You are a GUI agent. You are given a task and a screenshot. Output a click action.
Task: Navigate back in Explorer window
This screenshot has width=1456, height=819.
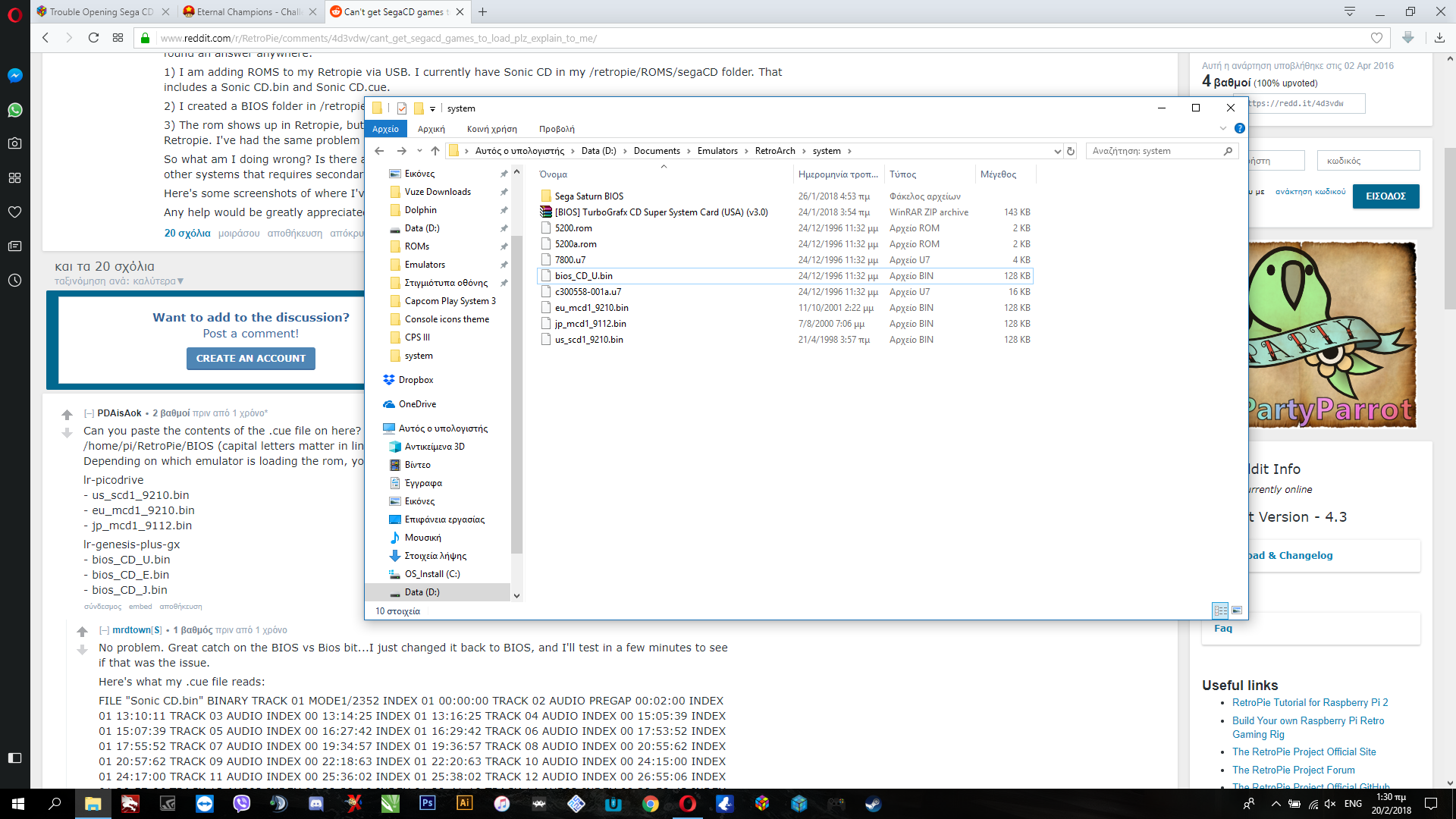pos(379,151)
